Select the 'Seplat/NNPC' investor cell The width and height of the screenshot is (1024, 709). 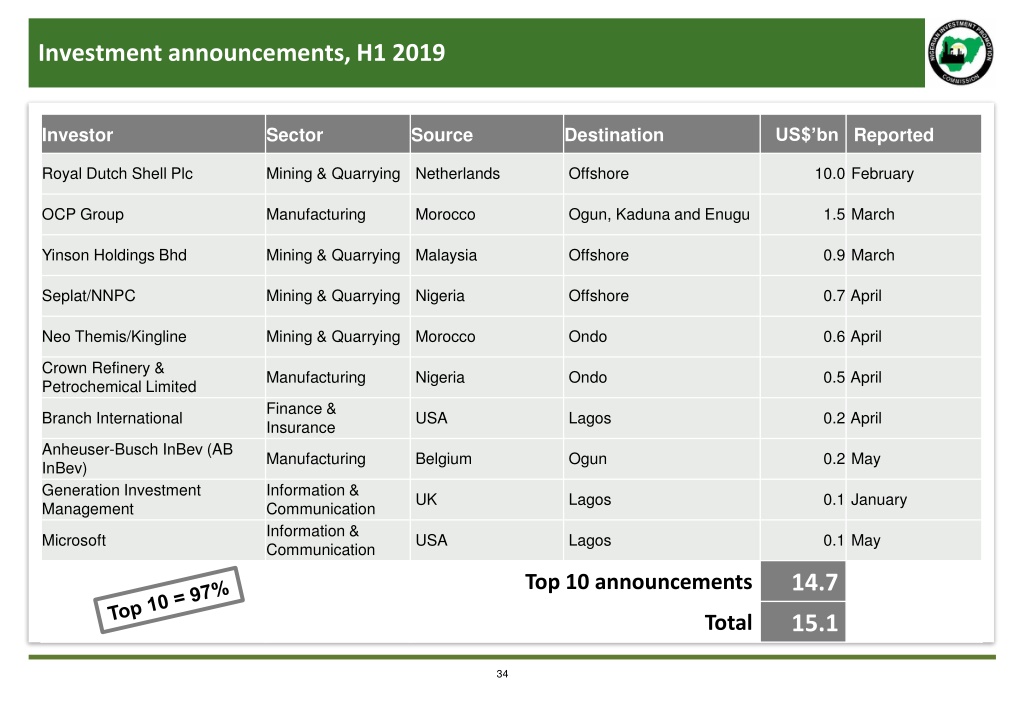pos(153,296)
